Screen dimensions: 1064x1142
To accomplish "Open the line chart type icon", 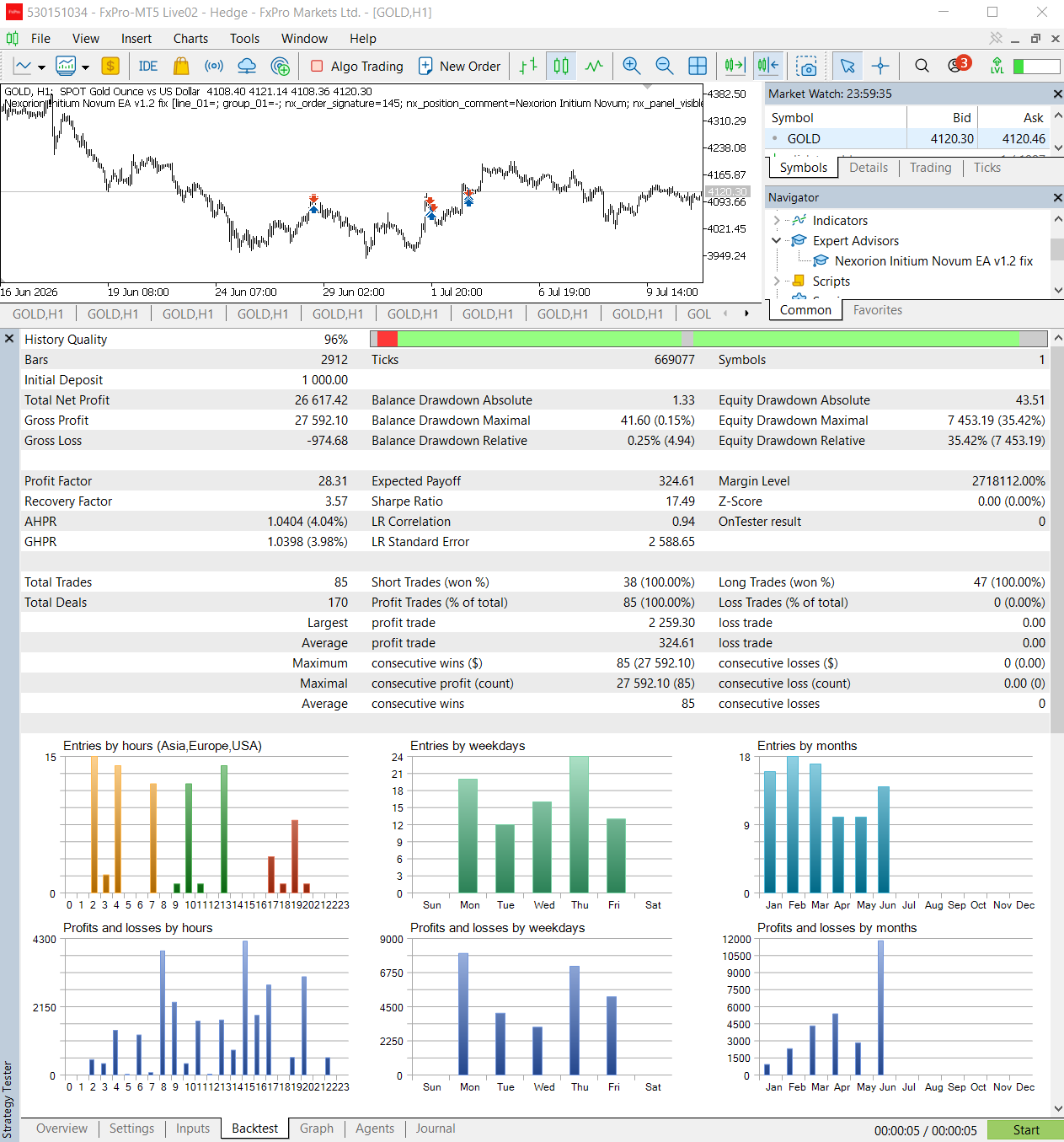I will [x=23, y=66].
